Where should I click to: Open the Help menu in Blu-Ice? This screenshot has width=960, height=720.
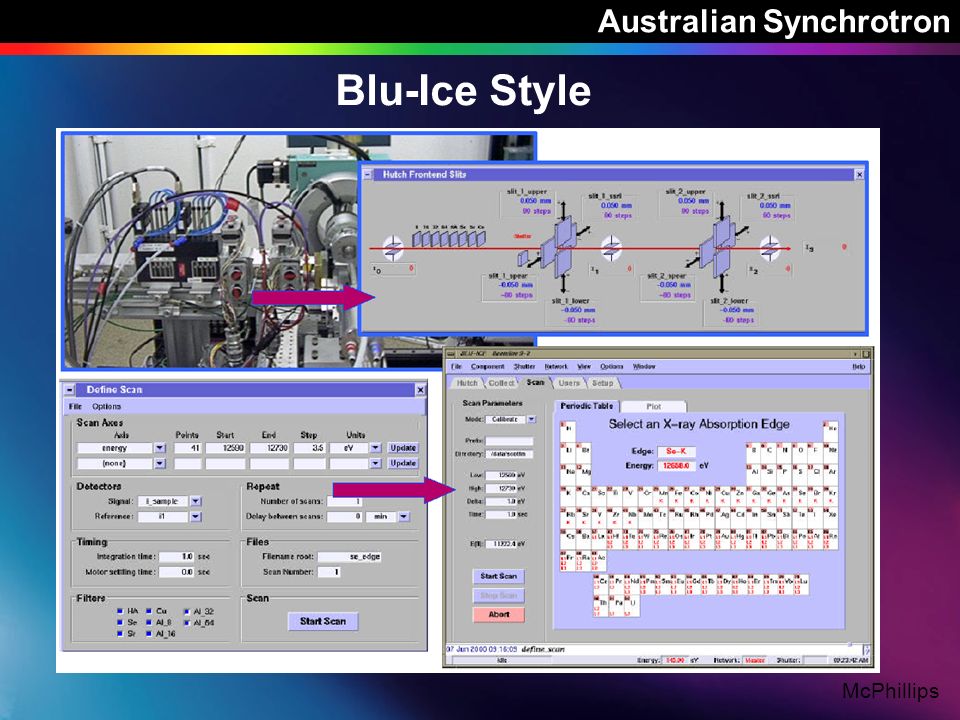tap(858, 366)
